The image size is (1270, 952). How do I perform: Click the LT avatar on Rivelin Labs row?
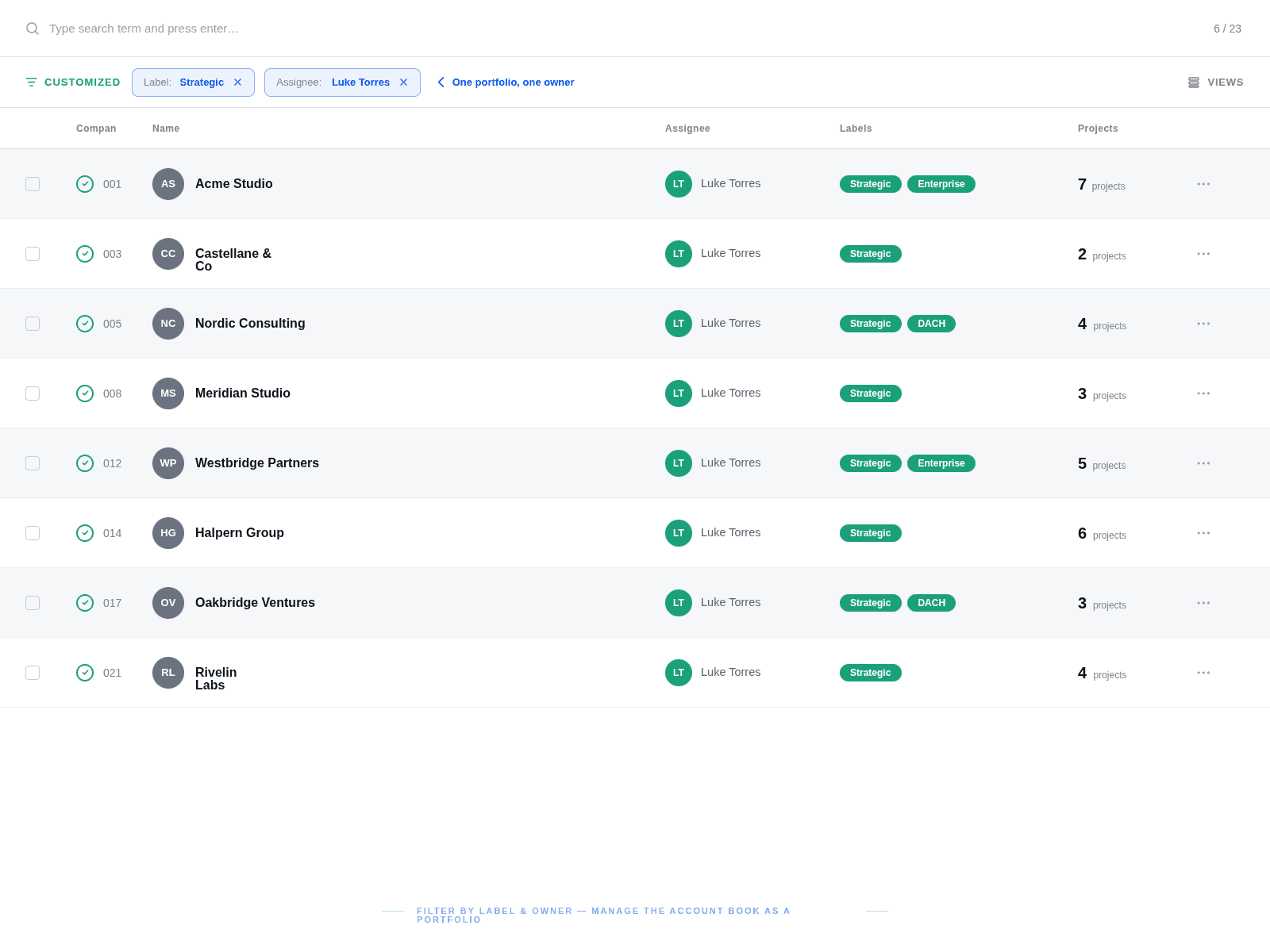(x=679, y=673)
